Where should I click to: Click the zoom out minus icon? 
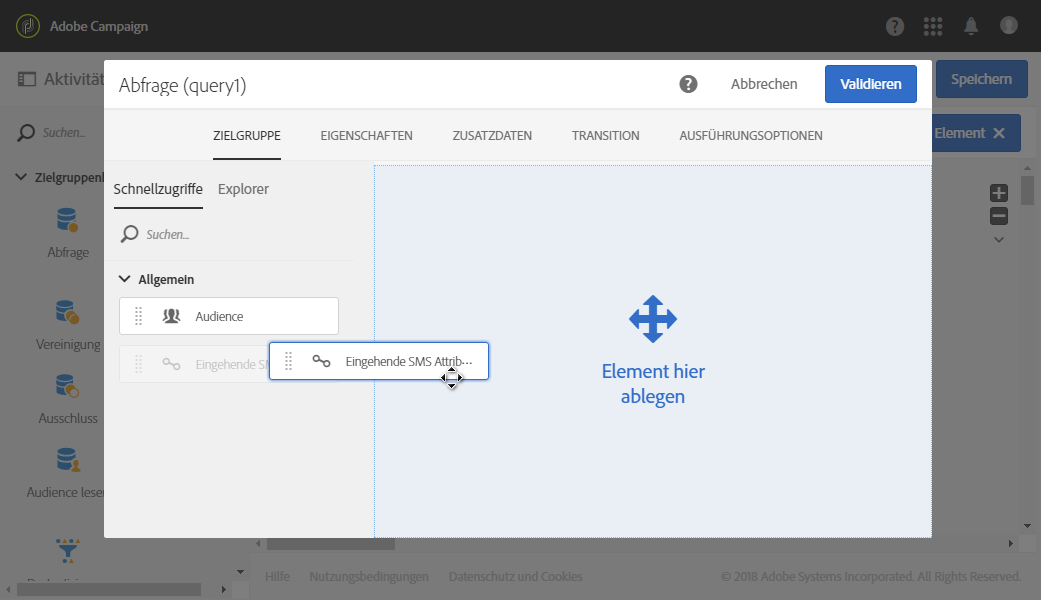coord(999,216)
